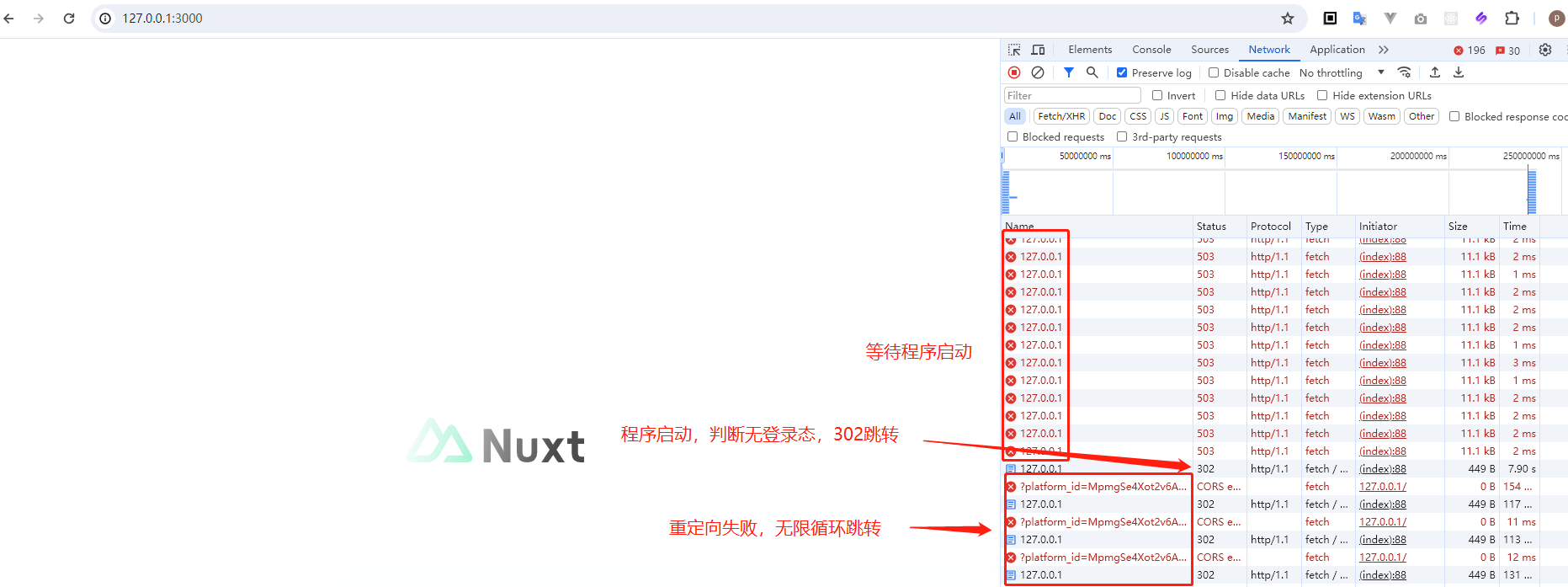Check 3rd-party requests
The height and width of the screenshot is (587, 1568).
pyautogui.click(x=1122, y=136)
